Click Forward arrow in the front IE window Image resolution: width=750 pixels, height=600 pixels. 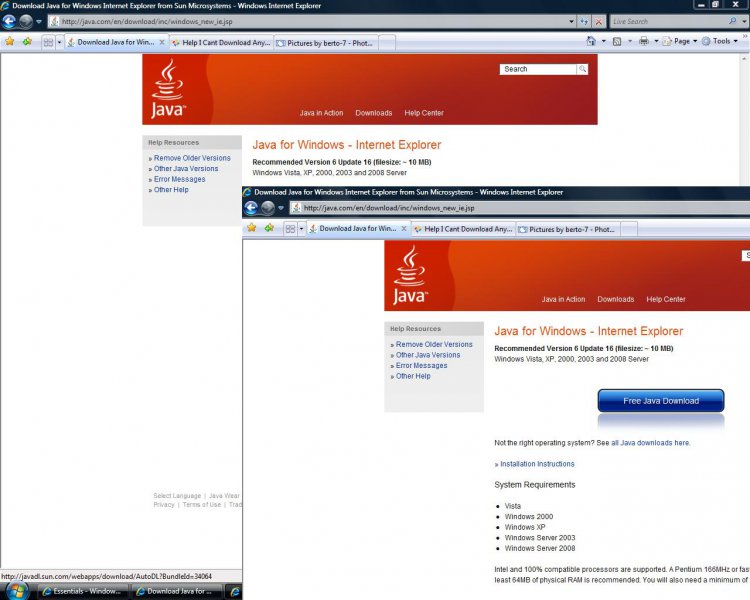(x=267, y=208)
